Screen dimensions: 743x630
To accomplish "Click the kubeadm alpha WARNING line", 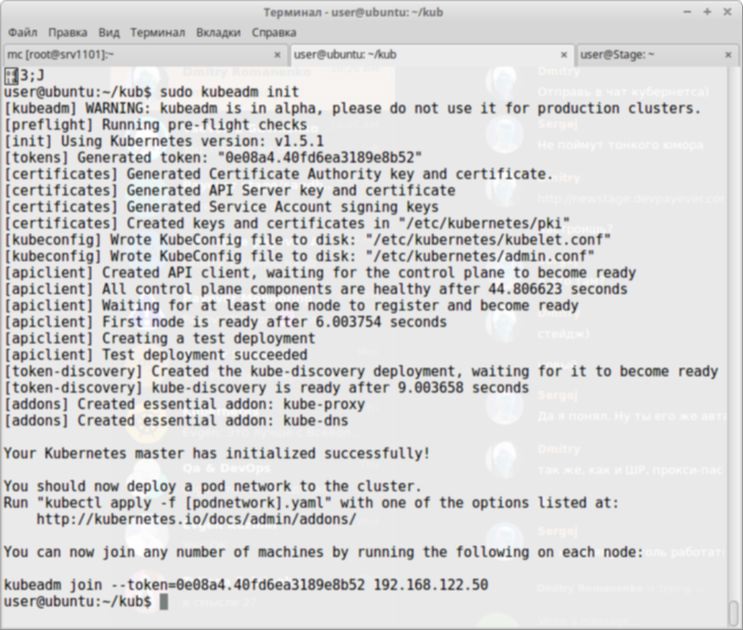I will (x=352, y=108).
